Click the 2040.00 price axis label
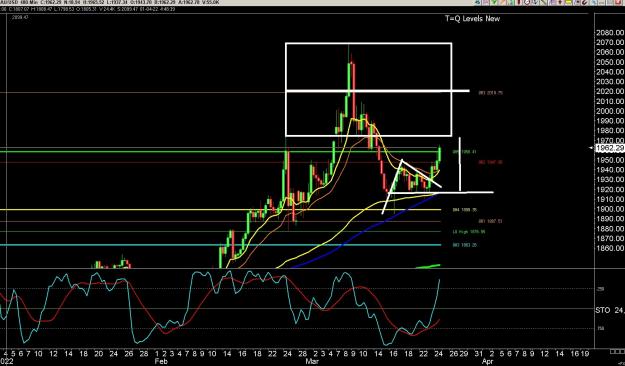This screenshot has width=625, height=366. [610, 72]
